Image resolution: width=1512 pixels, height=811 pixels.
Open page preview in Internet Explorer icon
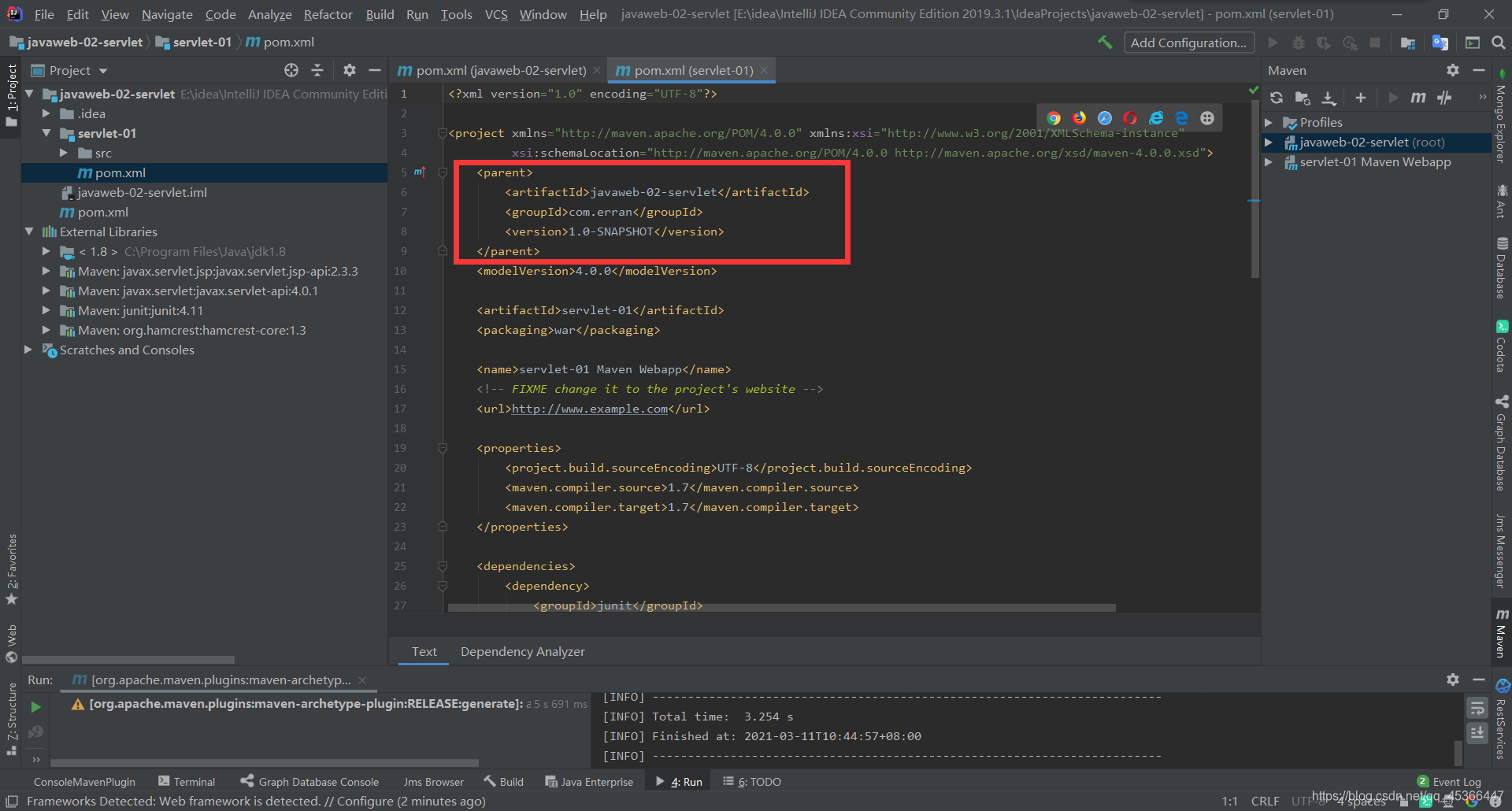[x=1156, y=118]
